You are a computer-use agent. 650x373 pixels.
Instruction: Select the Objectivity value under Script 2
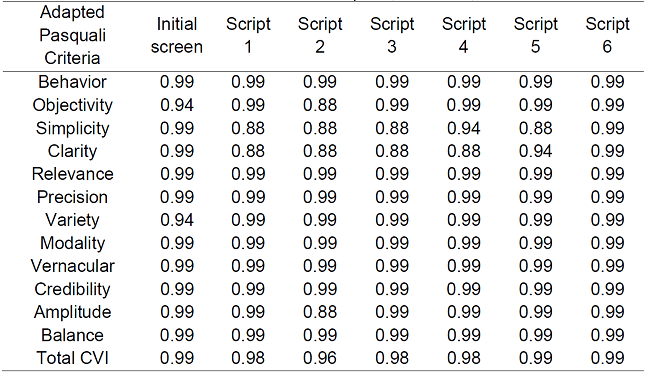[x=320, y=105]
